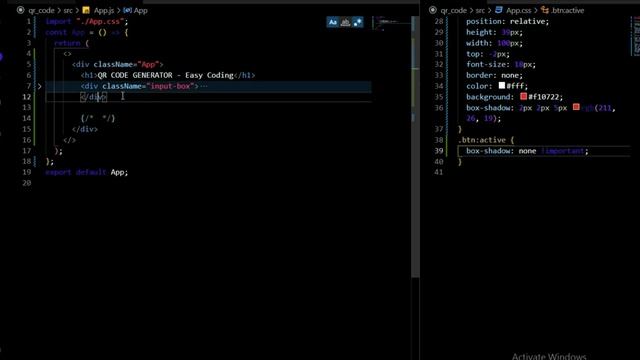Click qr_code breadcrumb in App.js editor
Image resolution: width=640 pixels, height=360 pixels.
click(41, 11)
